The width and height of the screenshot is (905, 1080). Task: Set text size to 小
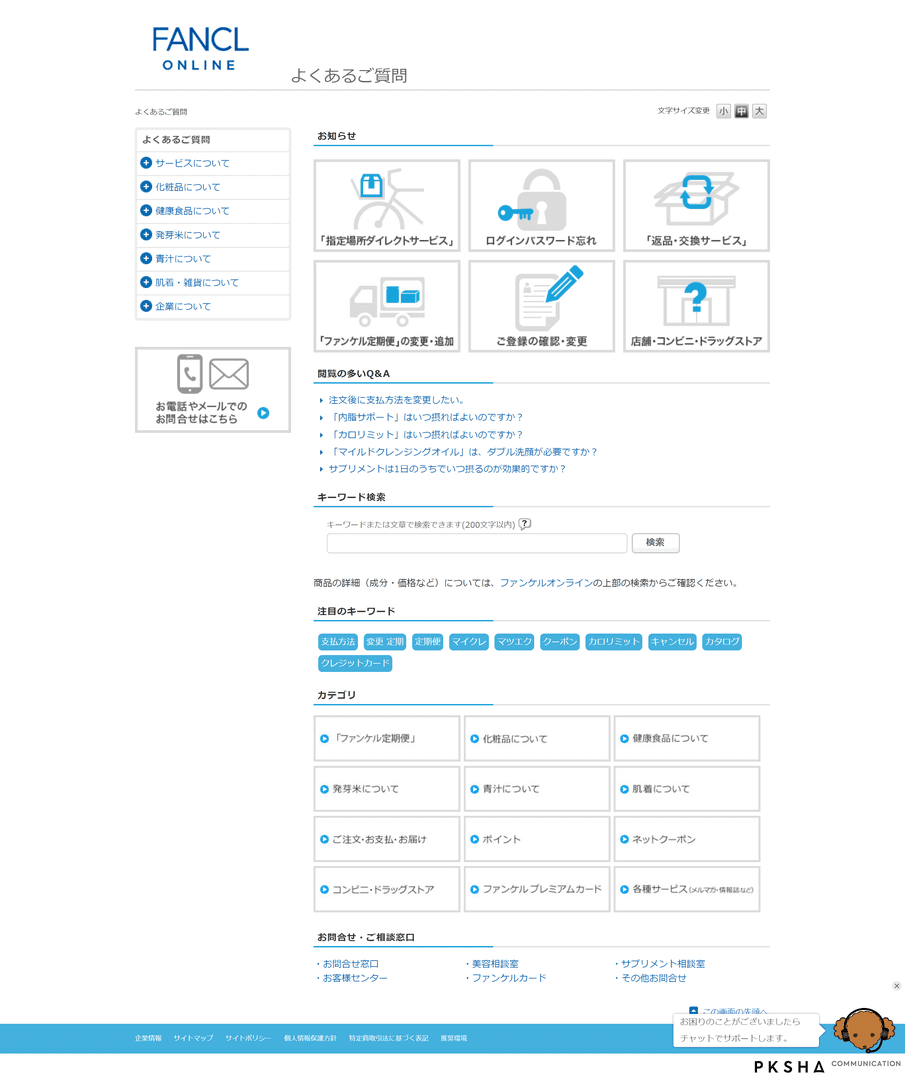coord(723,111)
